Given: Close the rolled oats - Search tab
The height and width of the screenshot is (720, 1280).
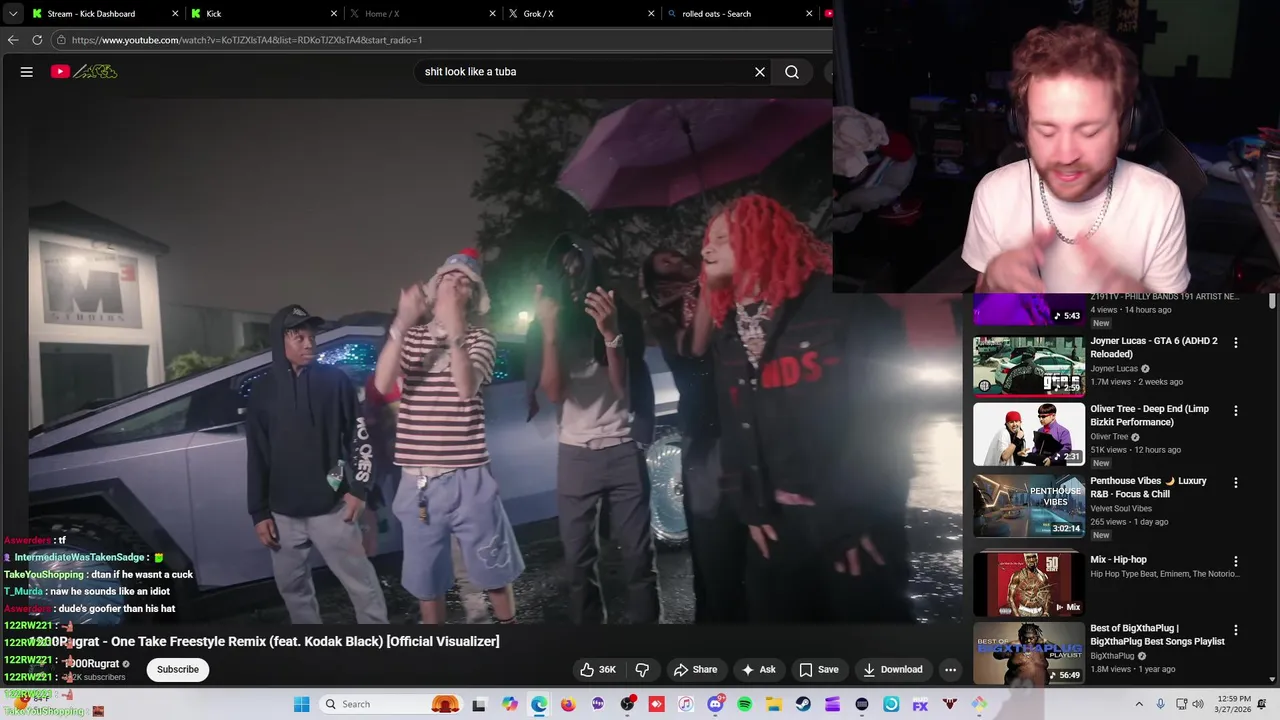Looking at the screenshot, I should (809, 14).
